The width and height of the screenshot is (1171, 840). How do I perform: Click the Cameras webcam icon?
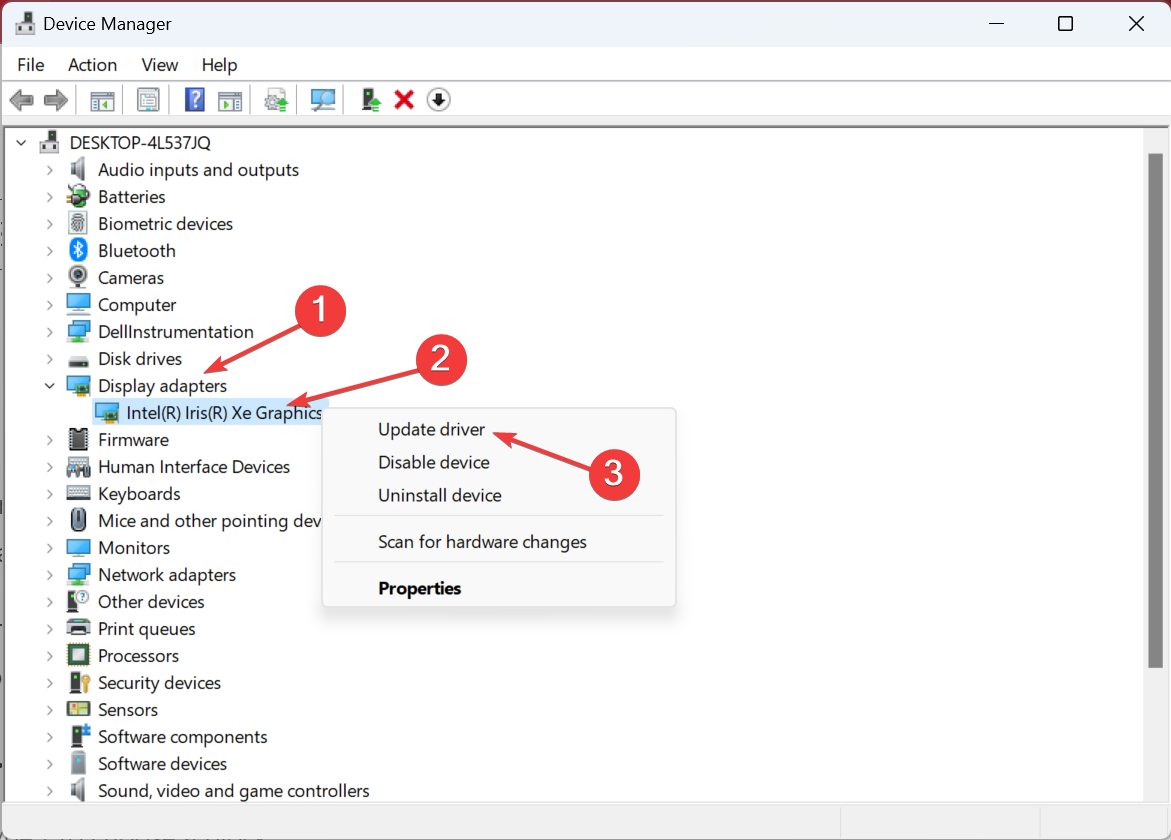78,277
